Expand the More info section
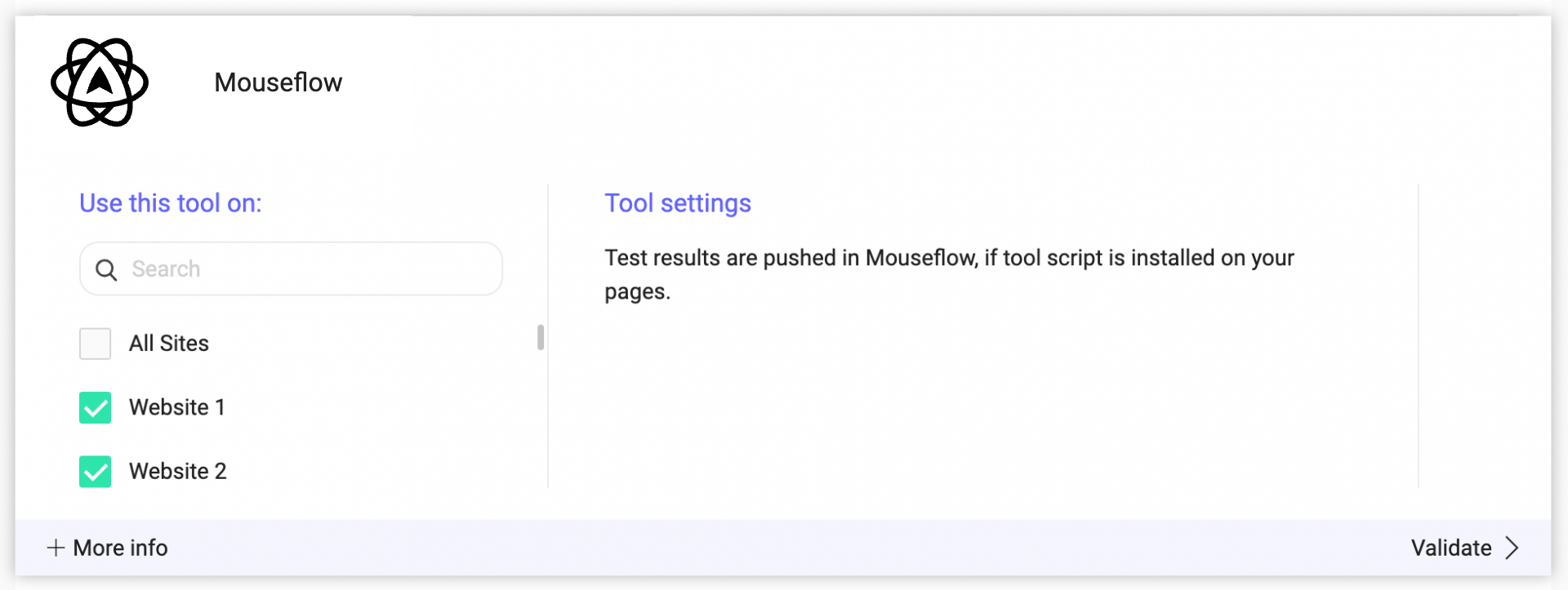Viewport: 1568px width, 590px height. 107,548
